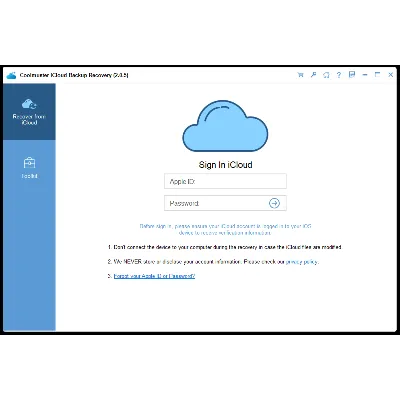The height and width of the screenshot is (400, 400).
Task: Open the Toolkit sidebar tab
Action: click(29, 168)
